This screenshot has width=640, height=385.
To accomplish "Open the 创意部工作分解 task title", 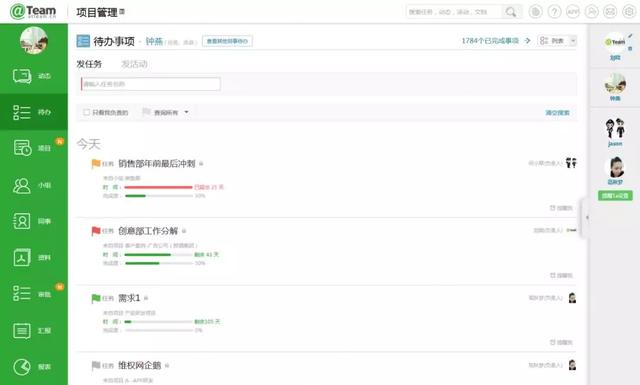I will 148,231.
